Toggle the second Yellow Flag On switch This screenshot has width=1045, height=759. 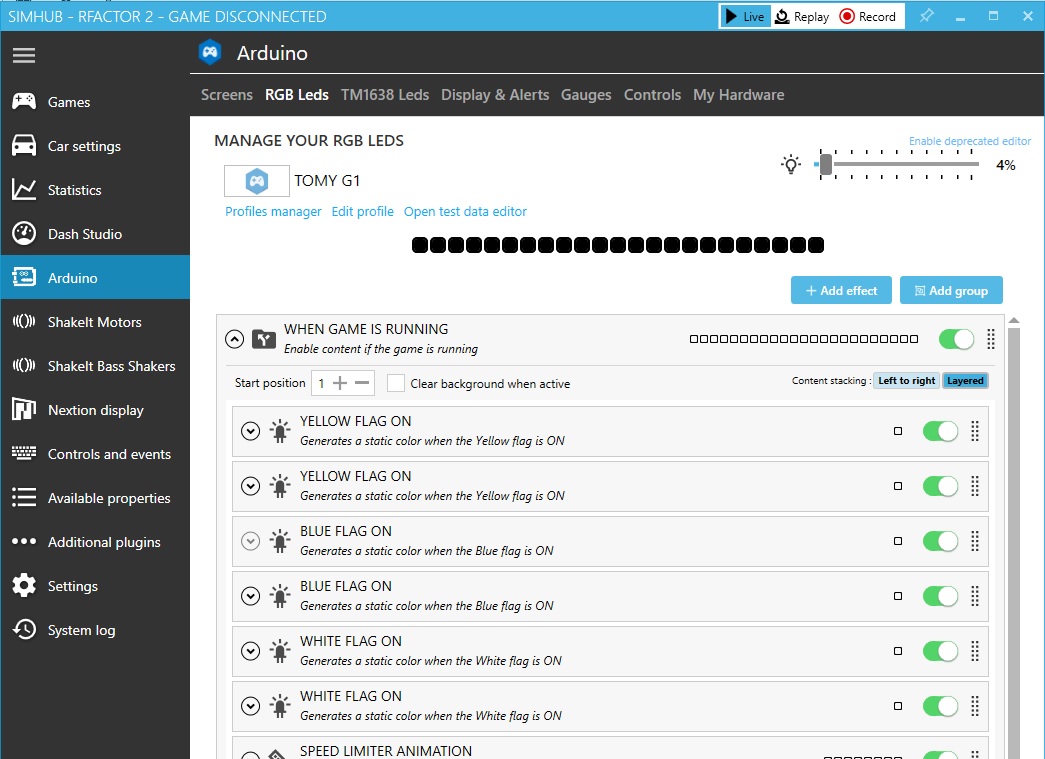[940, 486]
